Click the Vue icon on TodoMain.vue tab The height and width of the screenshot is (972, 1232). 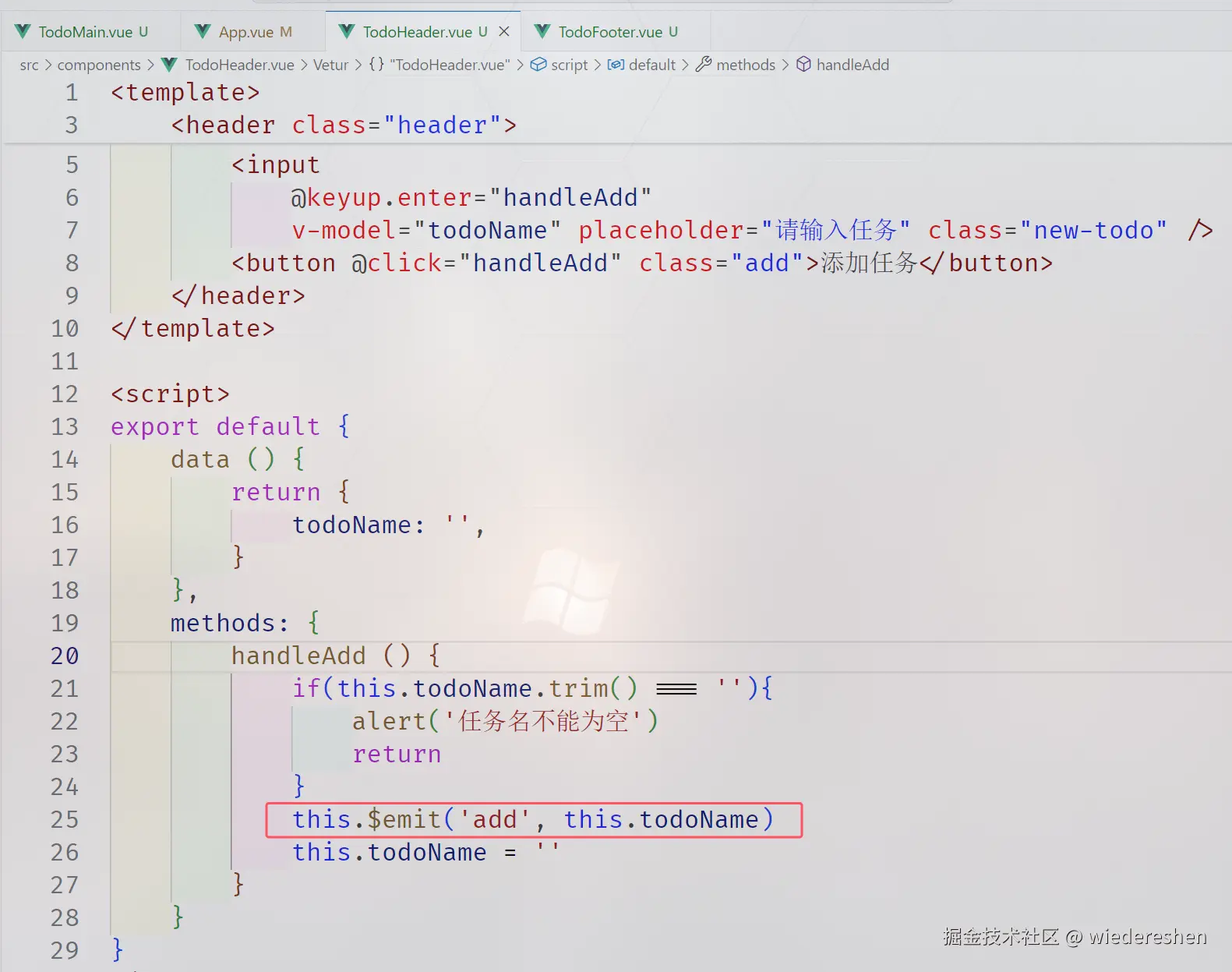coord(23,31)
